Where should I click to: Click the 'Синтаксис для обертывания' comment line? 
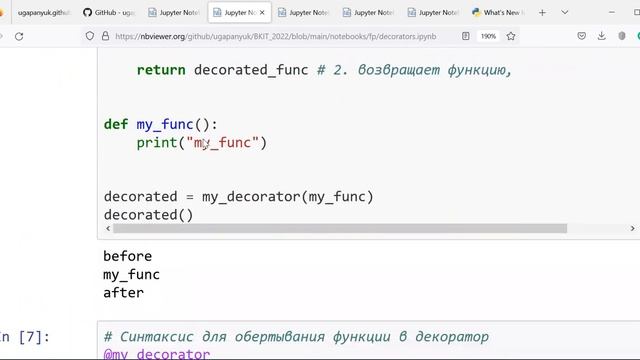[x=296, y=337]
